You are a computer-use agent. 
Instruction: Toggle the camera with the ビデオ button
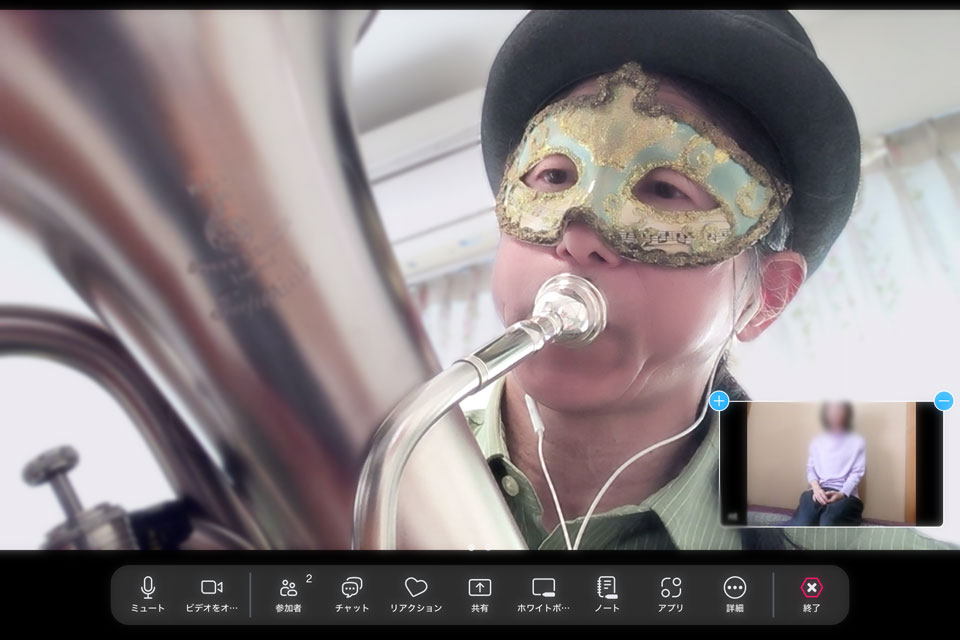(212, 594)
